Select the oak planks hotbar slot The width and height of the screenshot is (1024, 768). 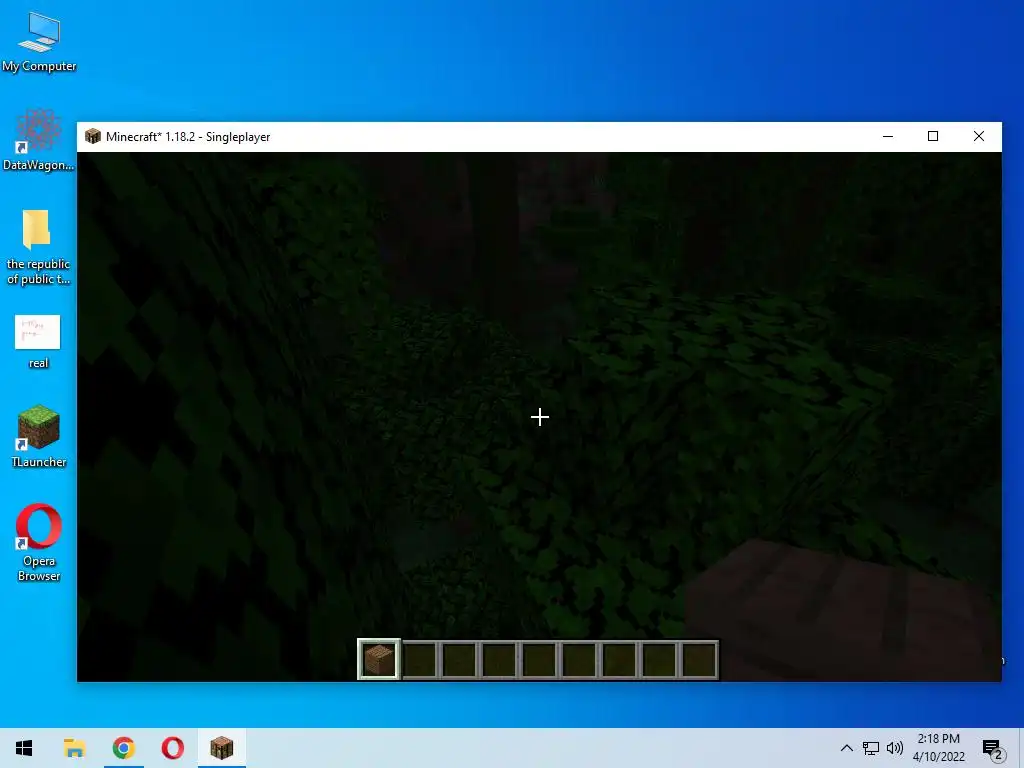379,660
